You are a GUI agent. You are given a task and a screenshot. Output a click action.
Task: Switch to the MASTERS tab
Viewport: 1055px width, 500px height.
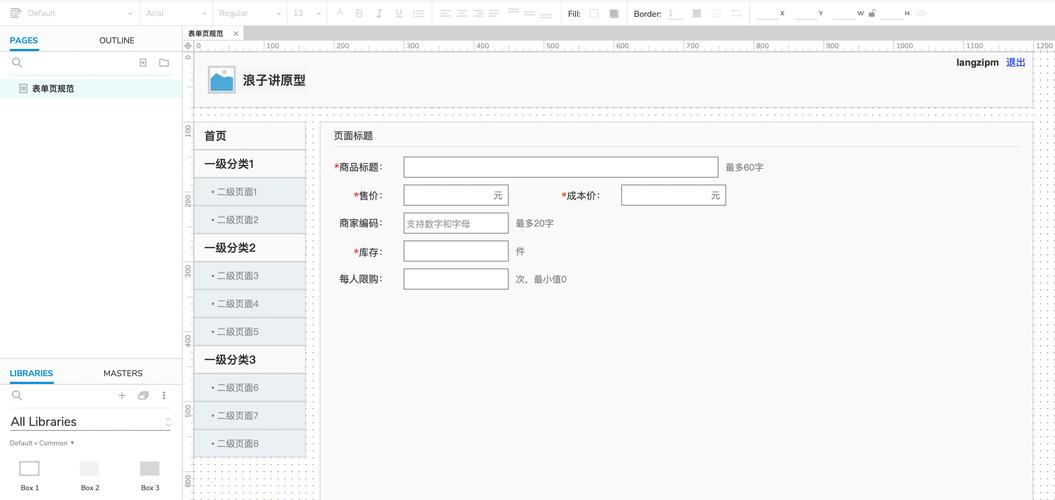click(x=123, y=373)
